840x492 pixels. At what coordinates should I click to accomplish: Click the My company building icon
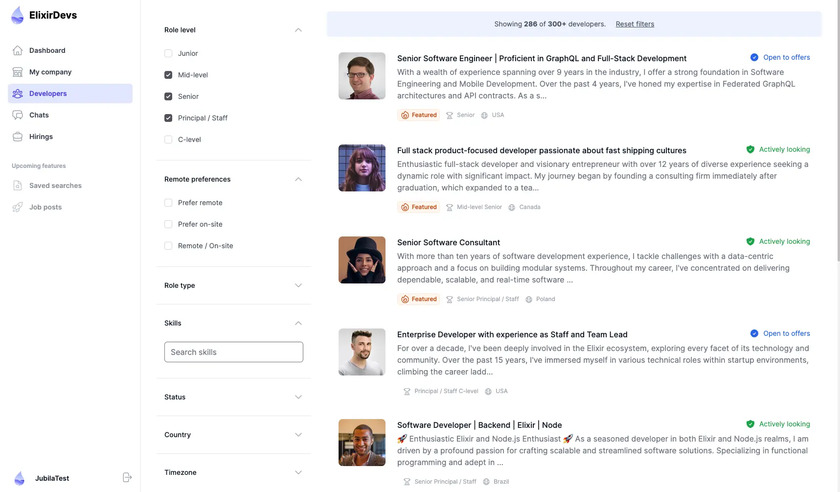18,72
